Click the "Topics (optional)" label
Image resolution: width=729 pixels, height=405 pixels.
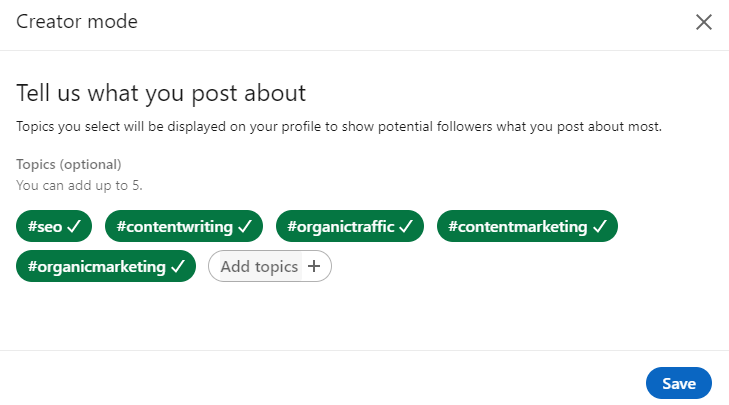(68, 164)
